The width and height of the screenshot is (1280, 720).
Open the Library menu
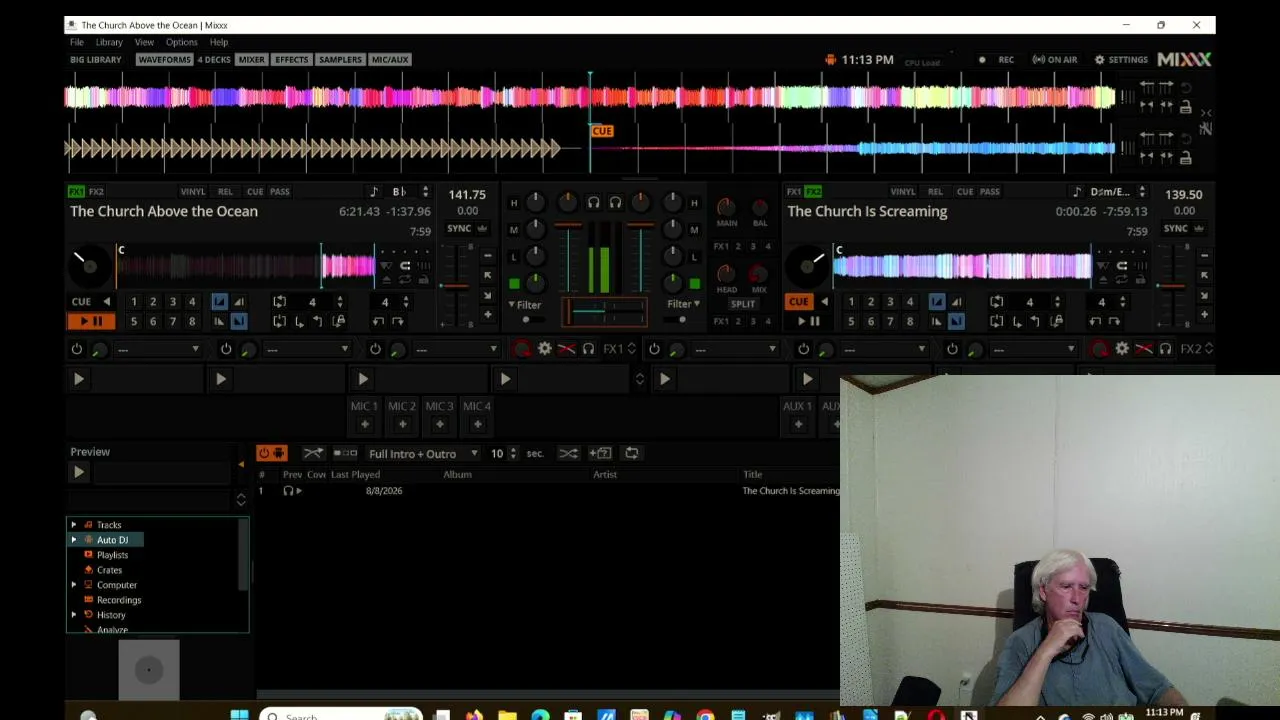109,42
